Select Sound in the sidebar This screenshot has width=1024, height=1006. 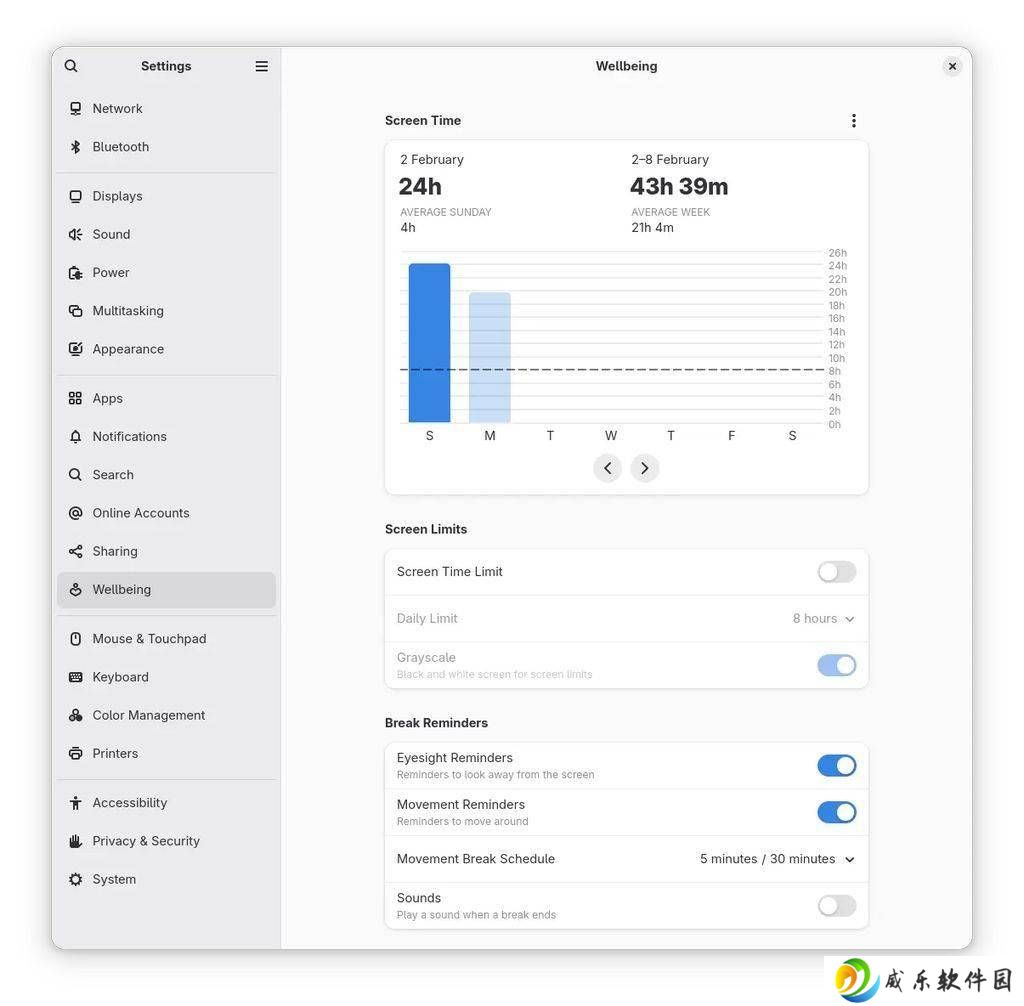(166, 235)
